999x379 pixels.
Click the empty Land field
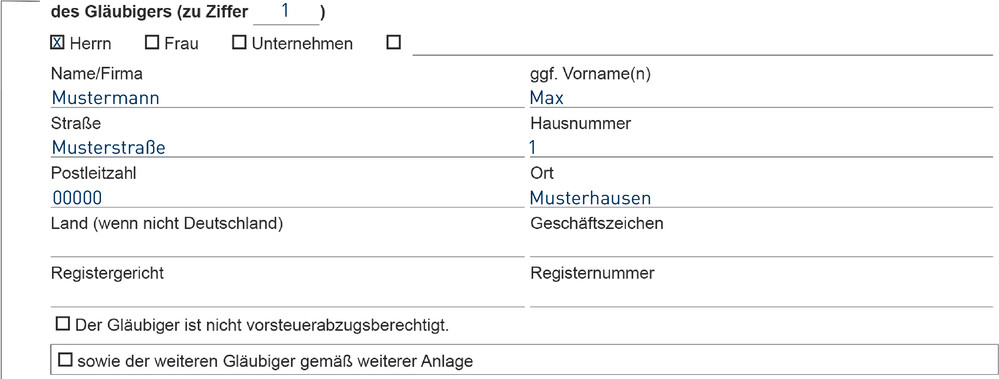pyautogui.click(x=286, y=246)
